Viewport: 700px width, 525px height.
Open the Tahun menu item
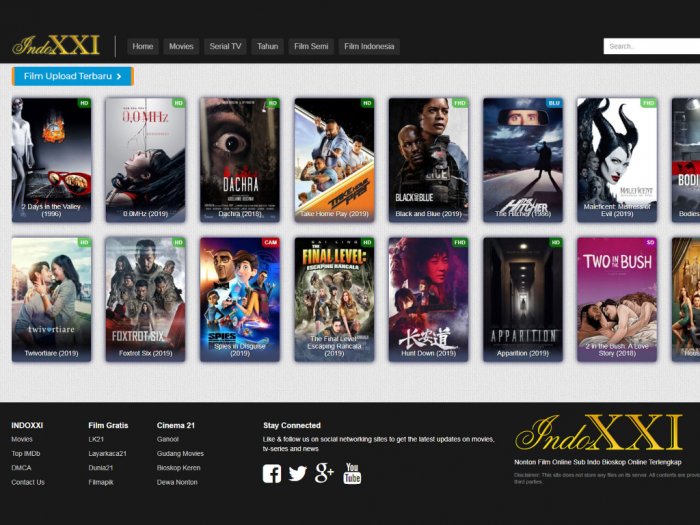(x=267, y=46)
